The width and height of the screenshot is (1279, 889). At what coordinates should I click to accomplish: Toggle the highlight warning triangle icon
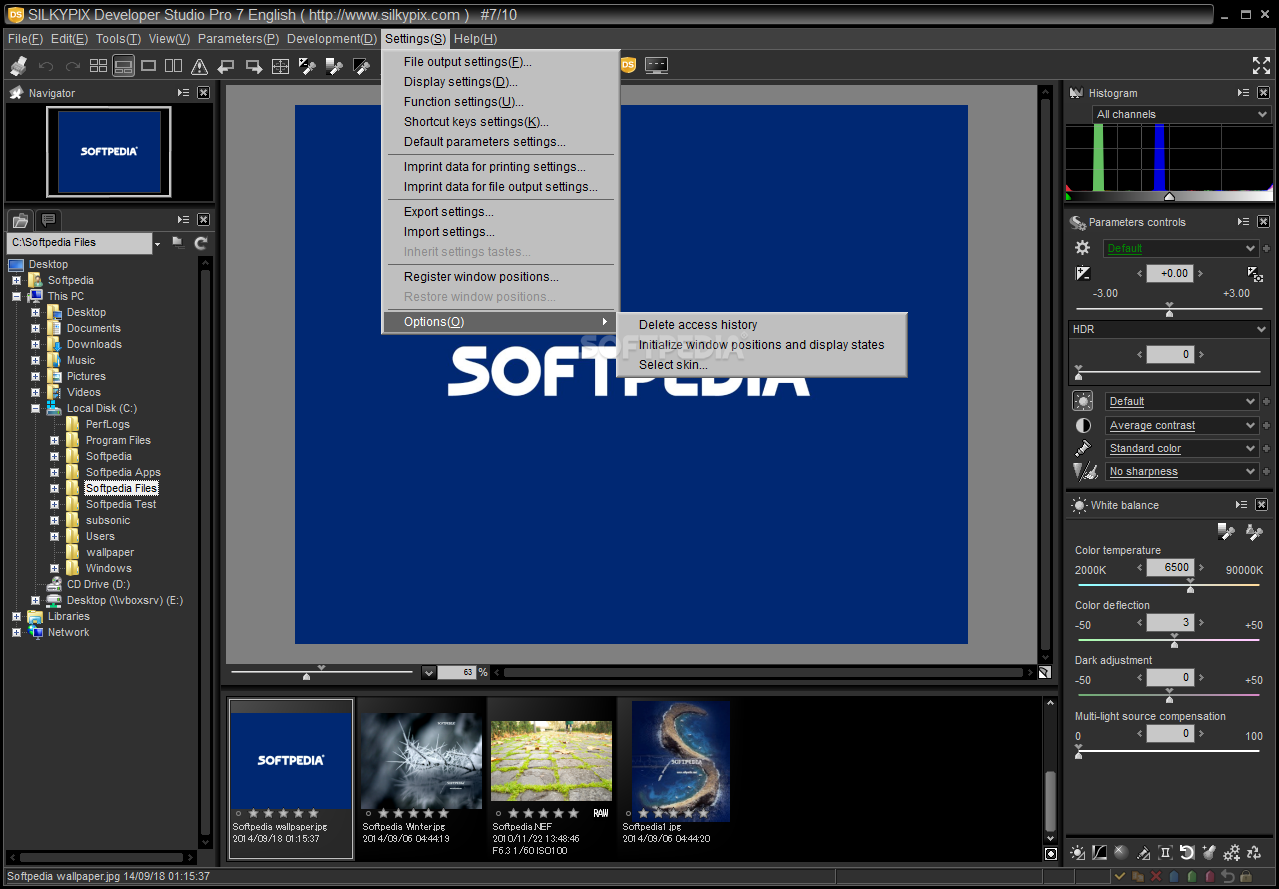coord(199,67)
